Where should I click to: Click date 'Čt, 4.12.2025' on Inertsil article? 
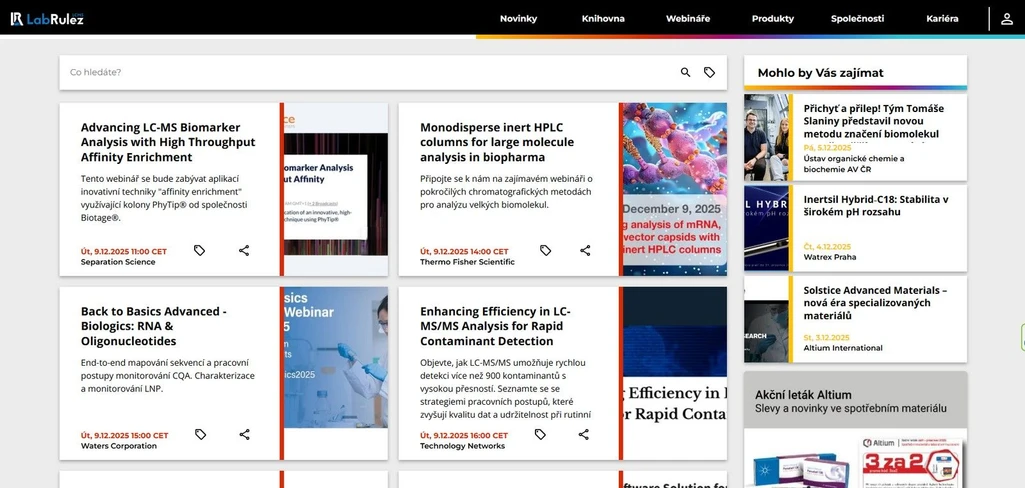click(x=827, y=246)
